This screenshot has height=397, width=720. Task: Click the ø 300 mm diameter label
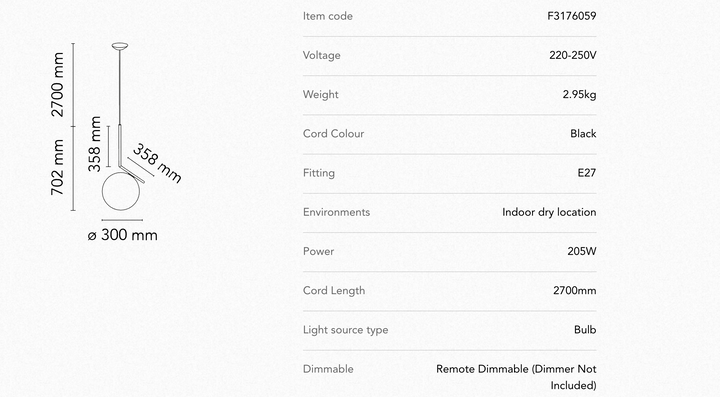[123, 235]
